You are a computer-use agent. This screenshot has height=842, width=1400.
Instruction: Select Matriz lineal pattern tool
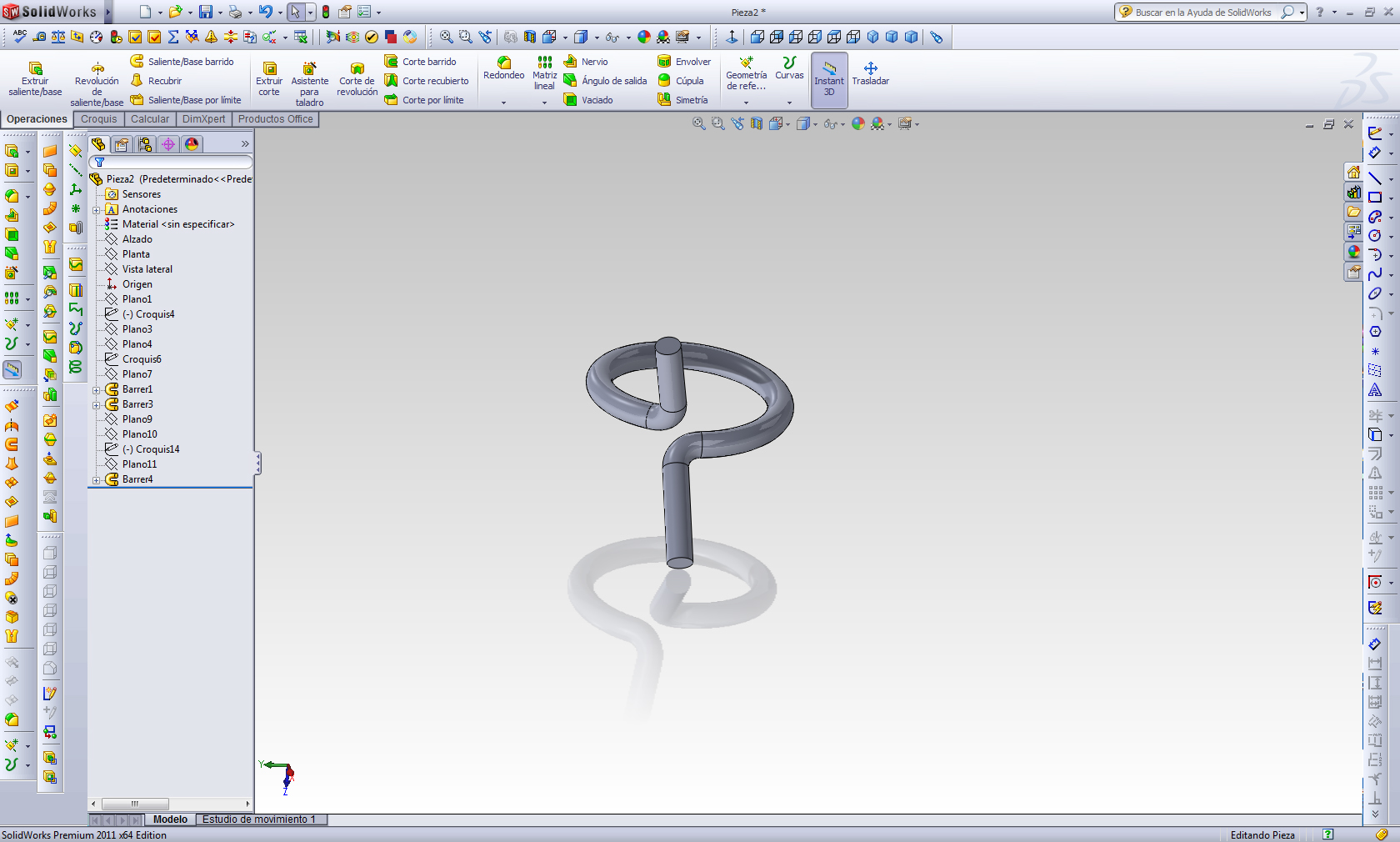pyautogui.click(x=544, y=73)
